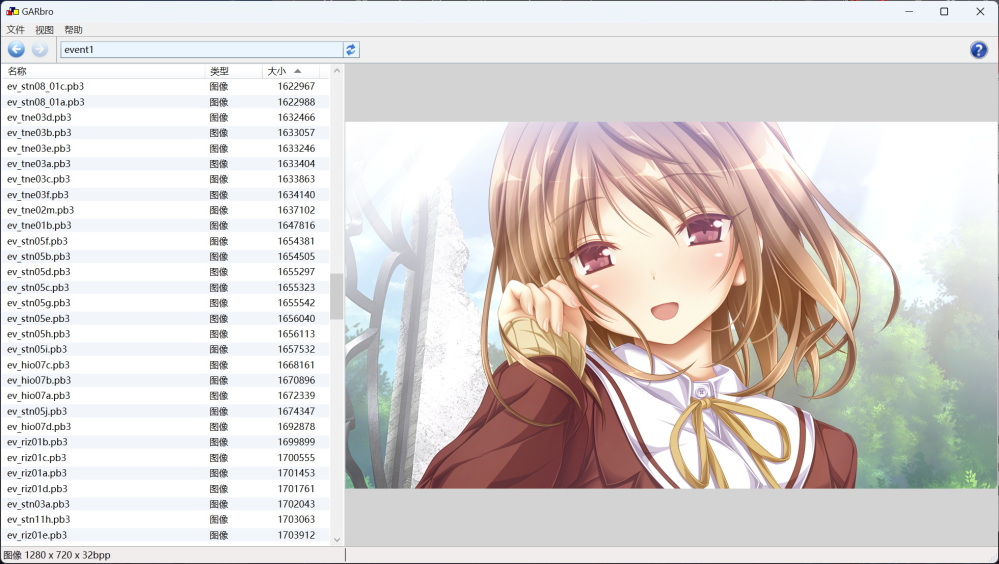Select file ev_hio07a.pb3
The image size is (999, 564).
[165, 396]
